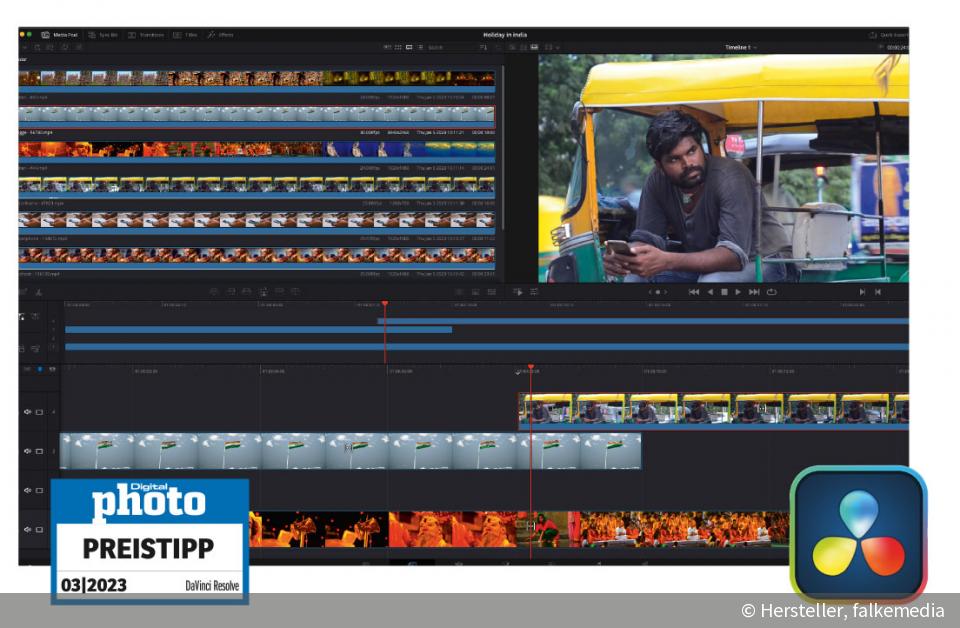Viewport: 960px width, 628px height.
Task: Click the Stop playback button
Action: click(x=724, y=292)
